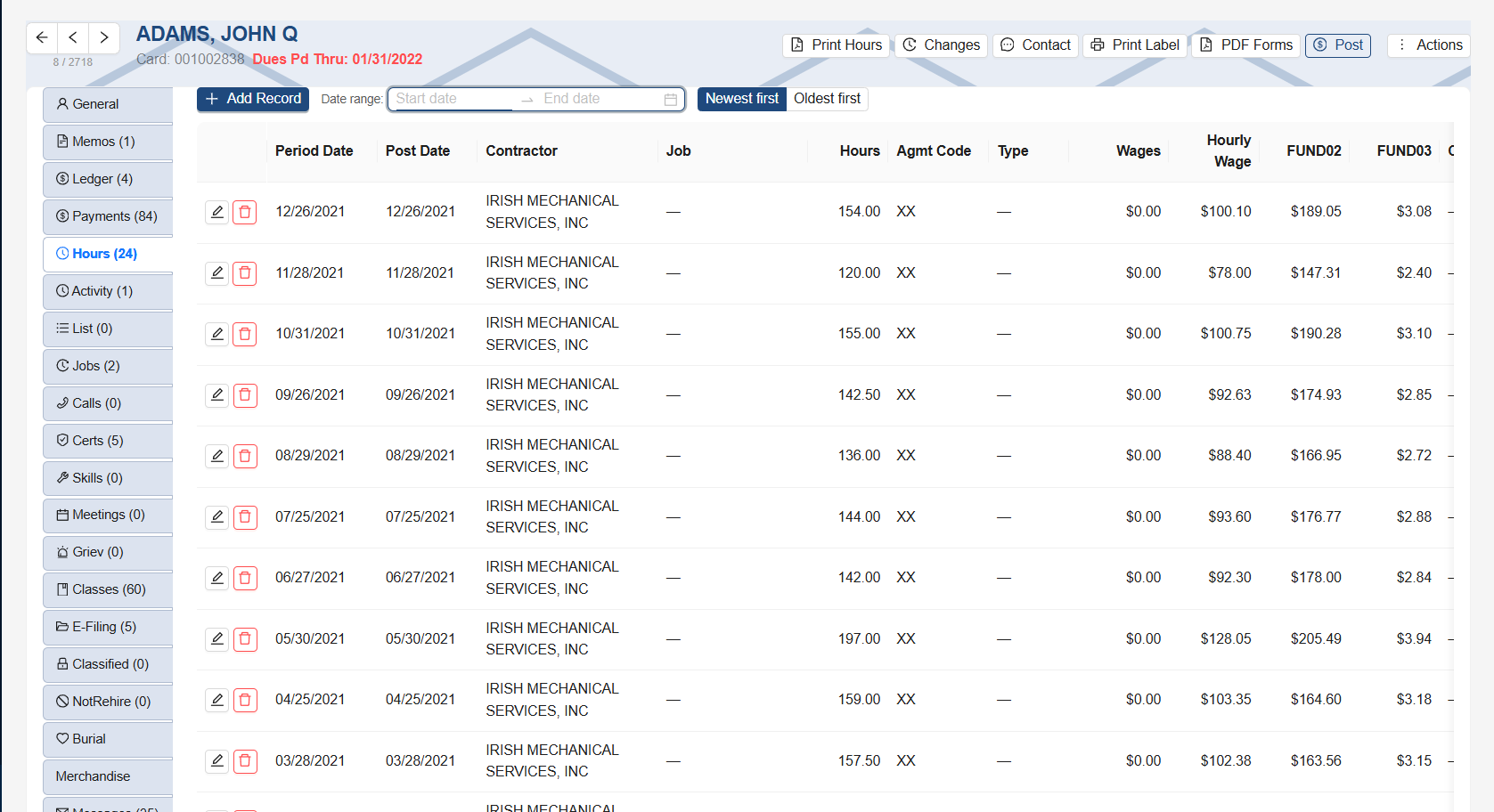Click the Post button
This screenshot has width=1494, height=812.
[x=1338, y=45]
